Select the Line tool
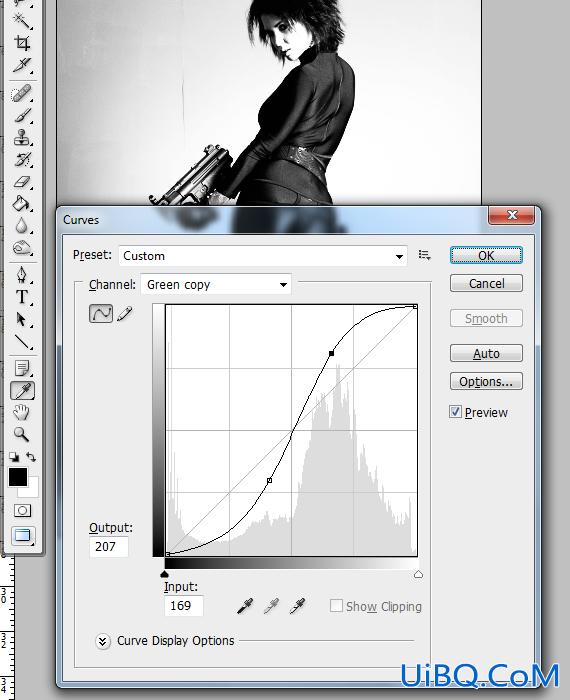Screen dimensions: 570x700 (x=21, y=342)
